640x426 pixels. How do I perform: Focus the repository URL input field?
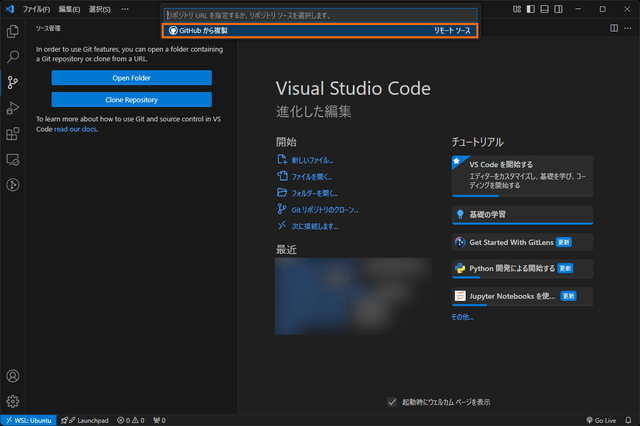(320, 15)
